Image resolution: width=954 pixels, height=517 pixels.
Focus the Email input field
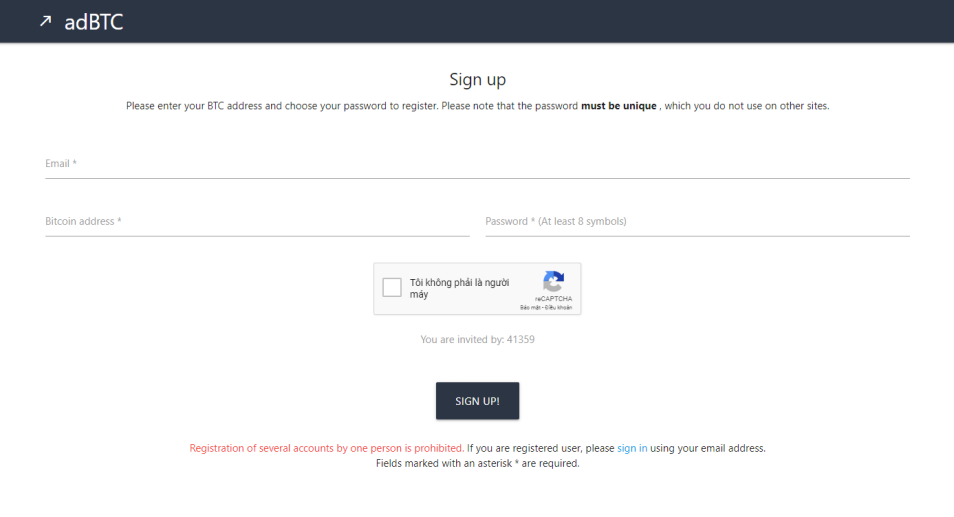click(x=478, y=164)
